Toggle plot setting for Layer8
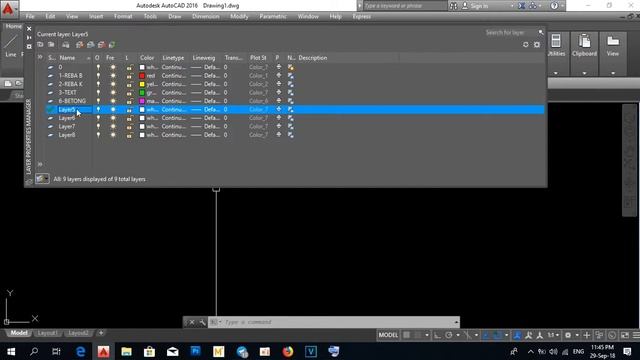This screenshot has width=640, height=360. point(279,135)
